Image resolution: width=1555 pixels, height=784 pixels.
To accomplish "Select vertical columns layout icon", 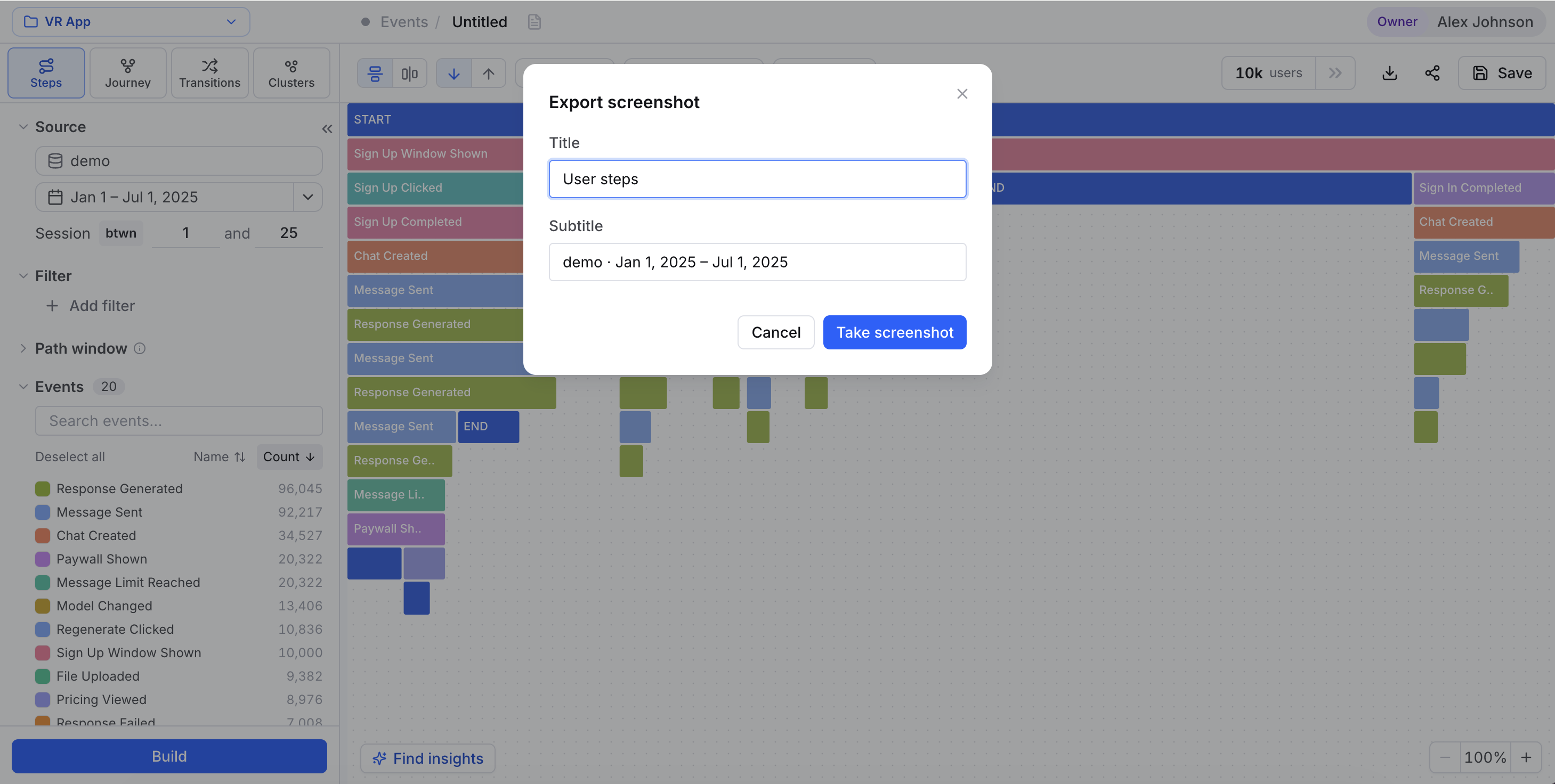I will (x=409, y=73).
